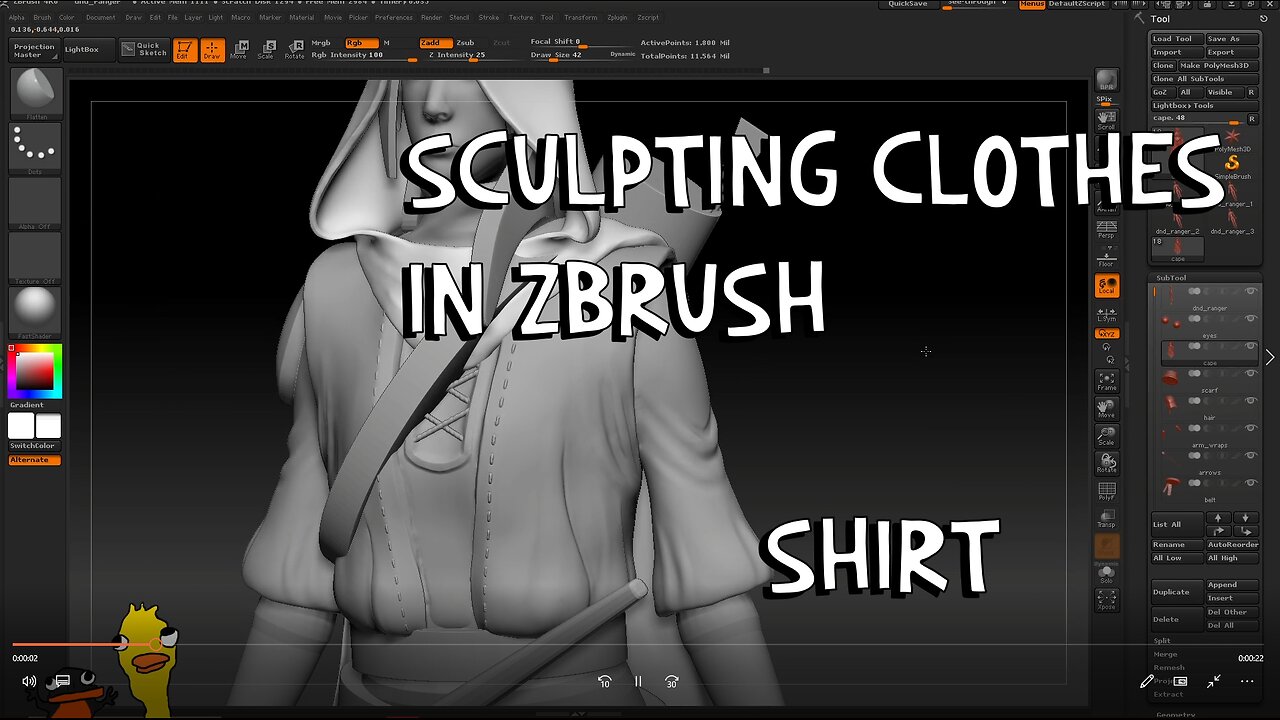The image size is (1280, 720).
Task: Select the PolyMesh3D star tool
Action: point(1232,138)
